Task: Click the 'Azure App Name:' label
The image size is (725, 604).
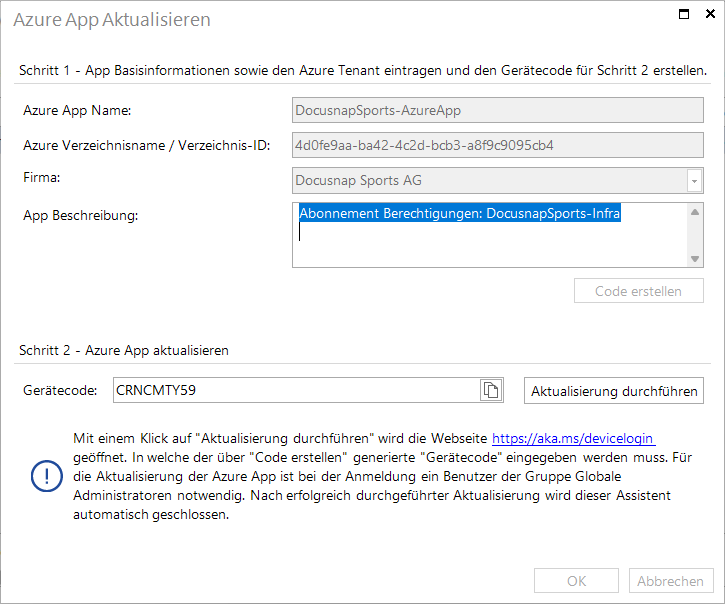Action: [x=77, y=111]
